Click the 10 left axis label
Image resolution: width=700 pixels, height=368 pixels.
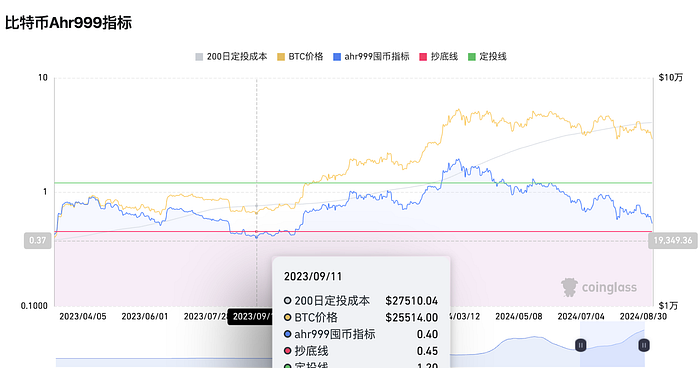pos(42,78)
